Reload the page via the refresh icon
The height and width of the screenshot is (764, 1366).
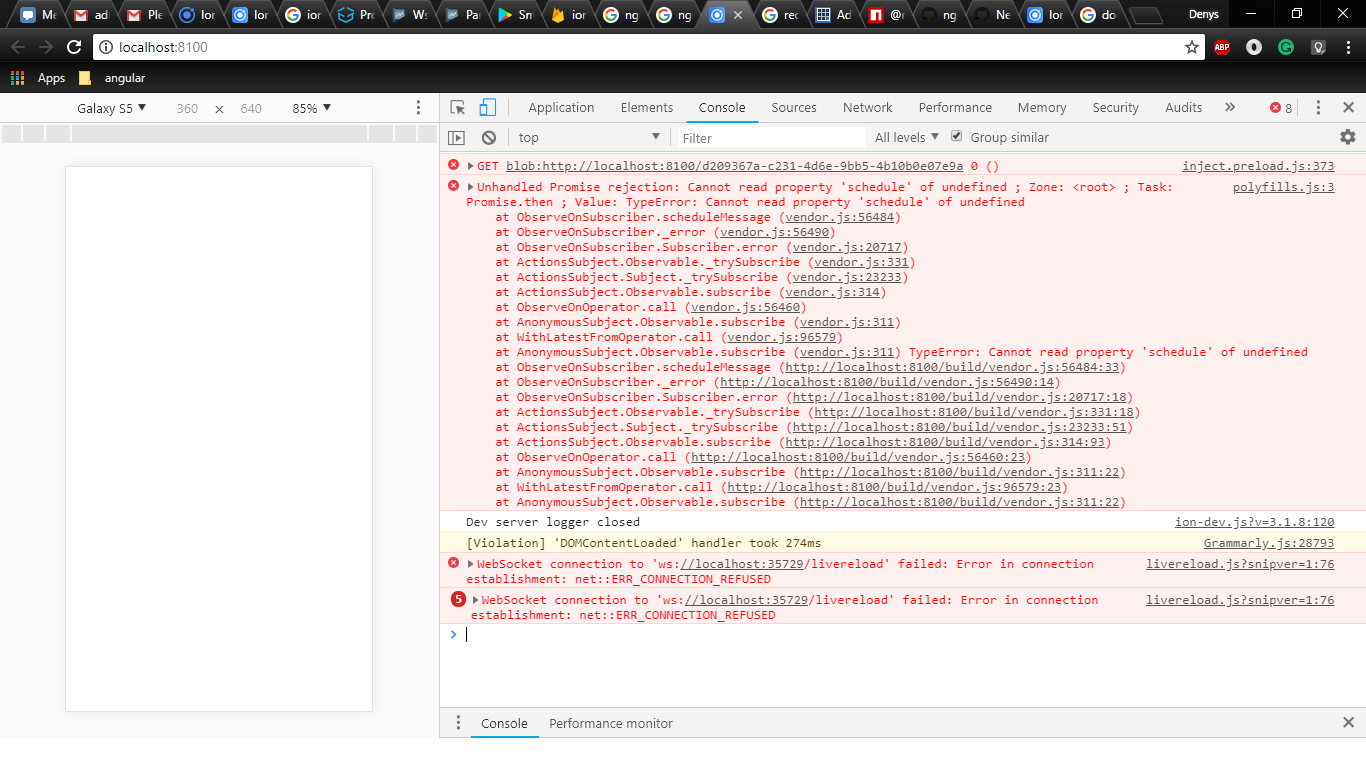(x=73, y=46)
